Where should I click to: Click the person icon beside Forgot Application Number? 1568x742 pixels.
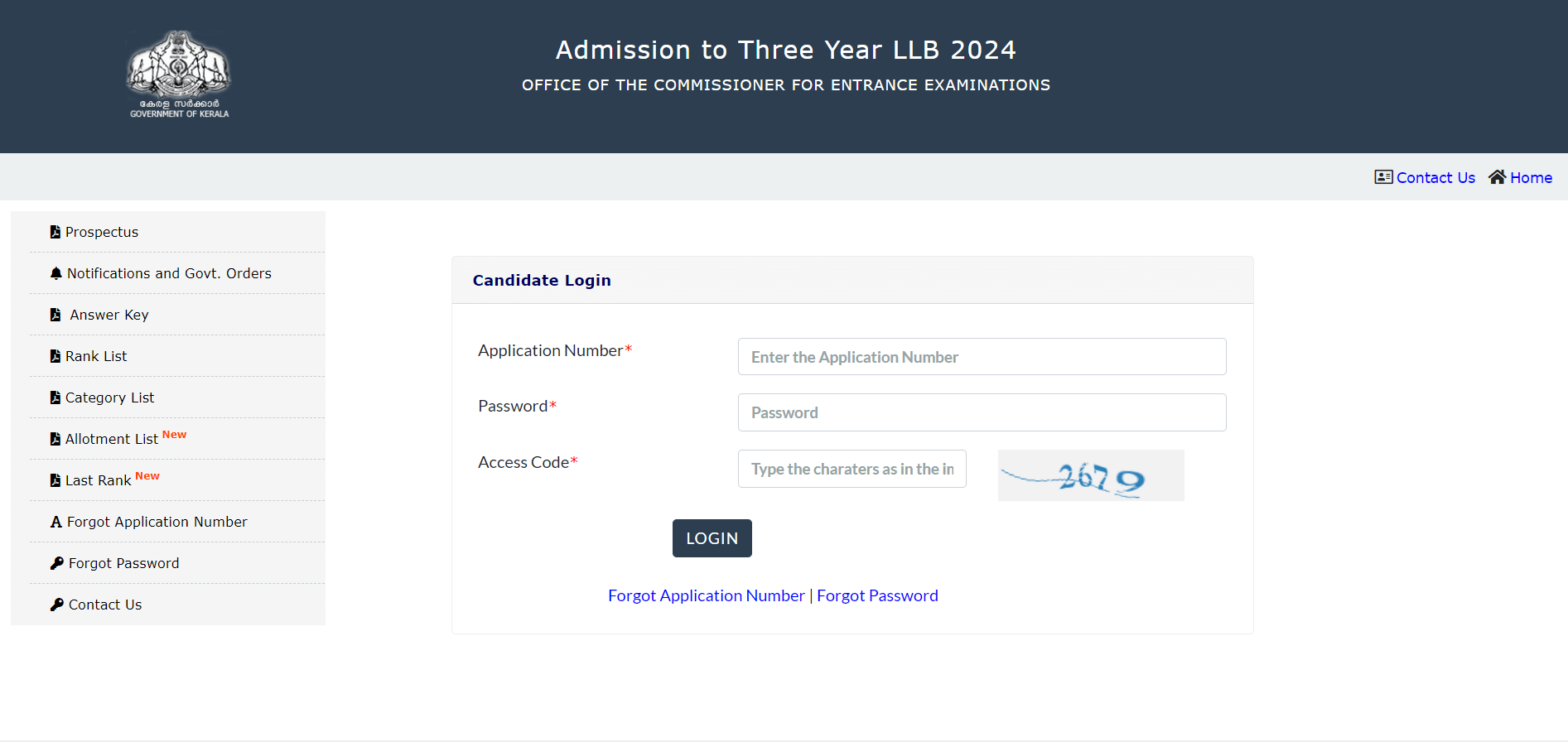point(55,520)
